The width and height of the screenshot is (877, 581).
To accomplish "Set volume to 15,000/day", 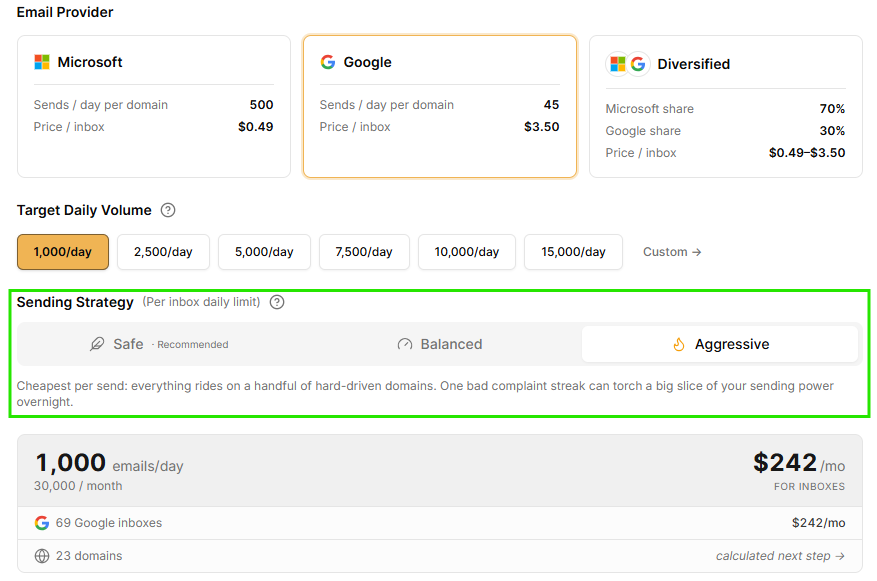I will 573,252.
